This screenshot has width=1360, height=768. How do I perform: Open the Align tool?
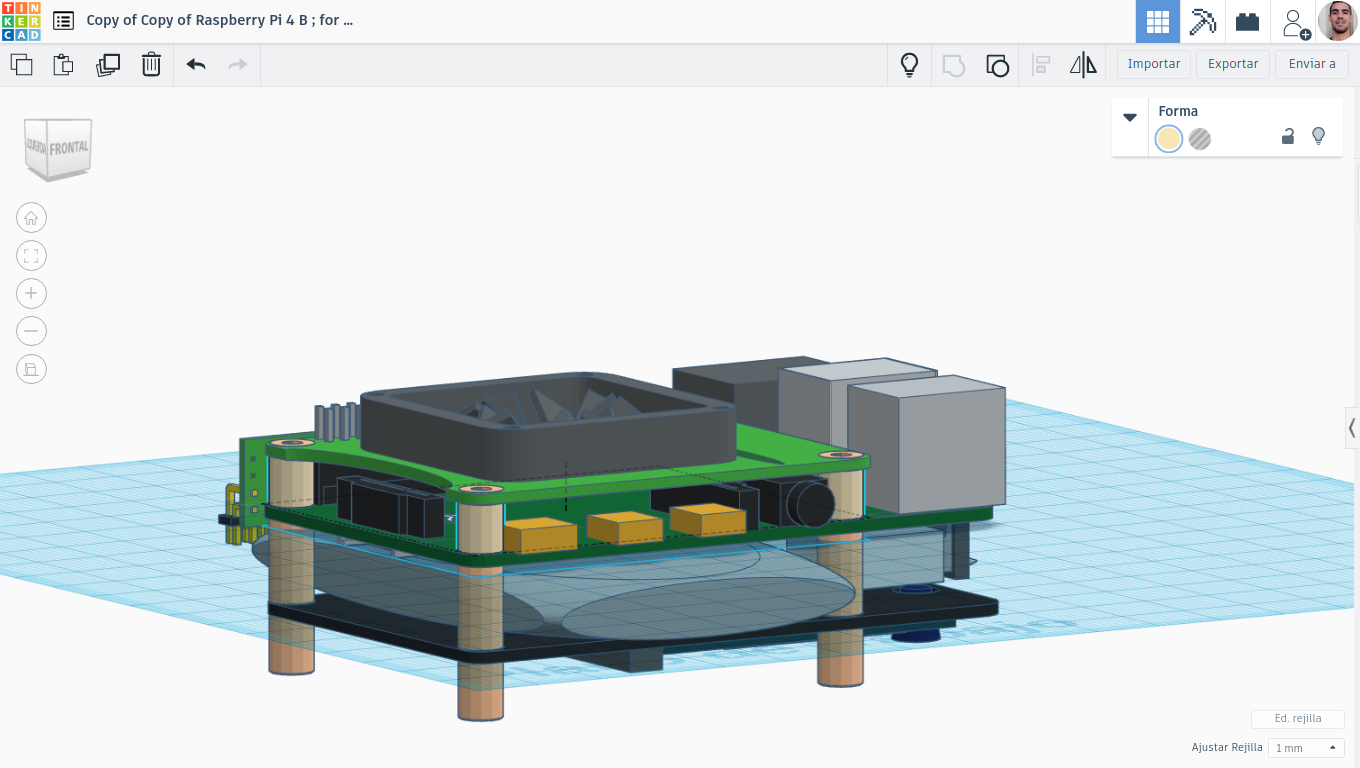click(x=1041, y=66)
